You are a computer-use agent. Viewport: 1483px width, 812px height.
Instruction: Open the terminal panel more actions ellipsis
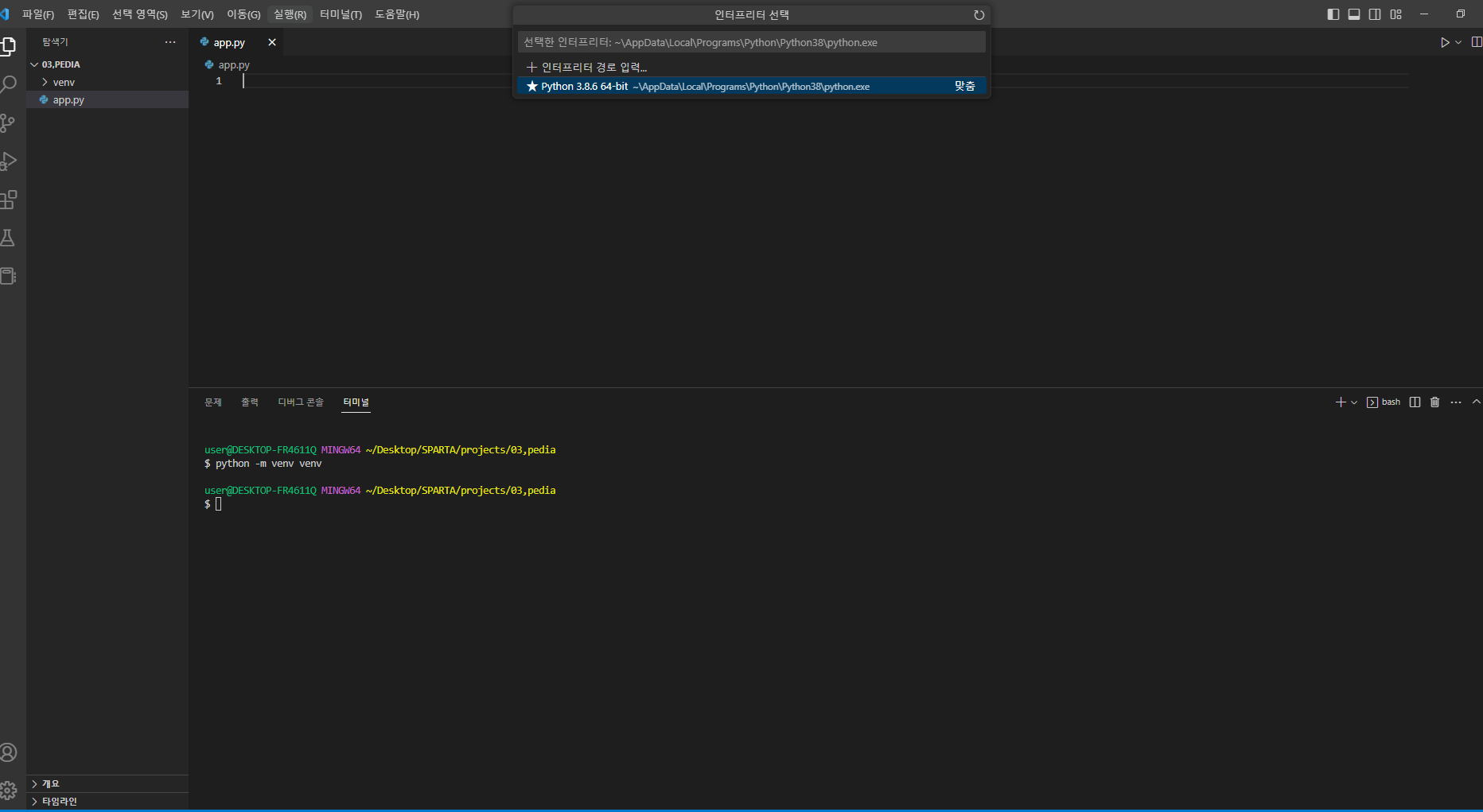(x=1456, y=402)
